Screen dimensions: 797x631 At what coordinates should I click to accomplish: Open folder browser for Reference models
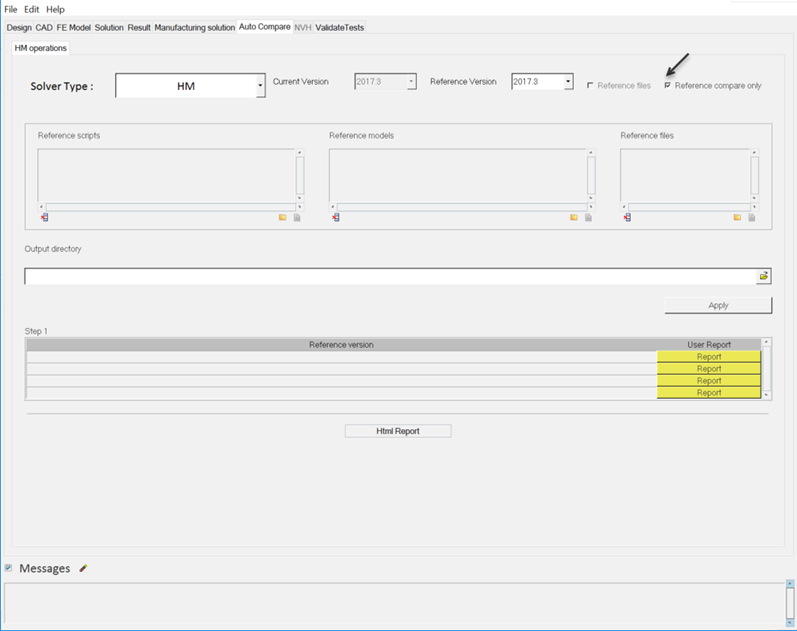[574, 217]
